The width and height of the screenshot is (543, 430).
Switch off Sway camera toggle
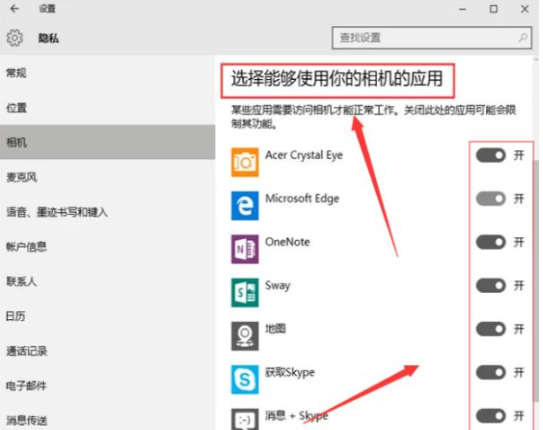[491, 286]
